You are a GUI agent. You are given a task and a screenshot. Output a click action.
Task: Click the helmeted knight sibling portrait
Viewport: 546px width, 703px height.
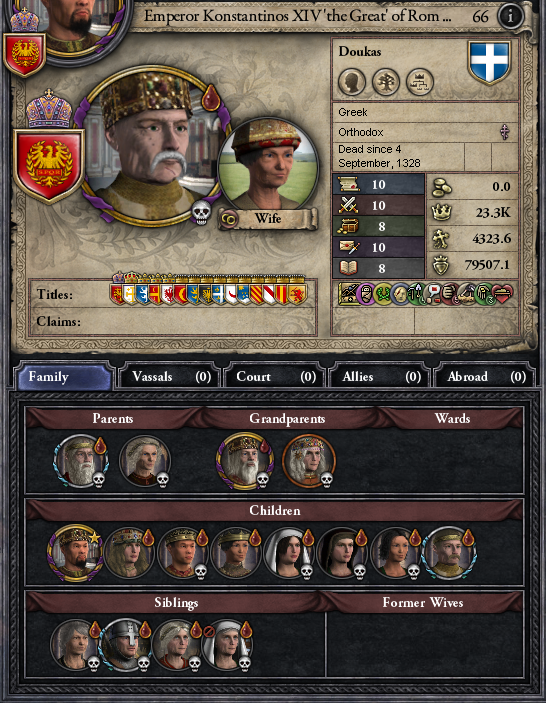click(124, 645)
